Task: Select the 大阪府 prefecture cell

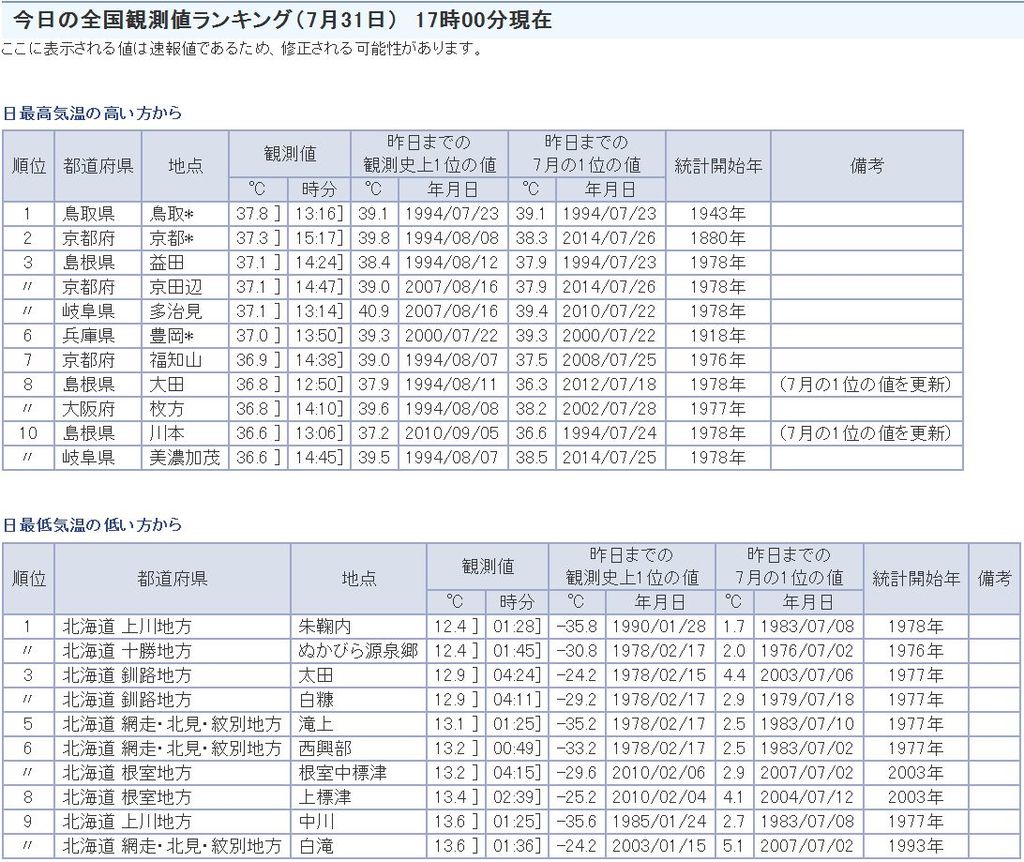Action: click(x=88, y=409)
